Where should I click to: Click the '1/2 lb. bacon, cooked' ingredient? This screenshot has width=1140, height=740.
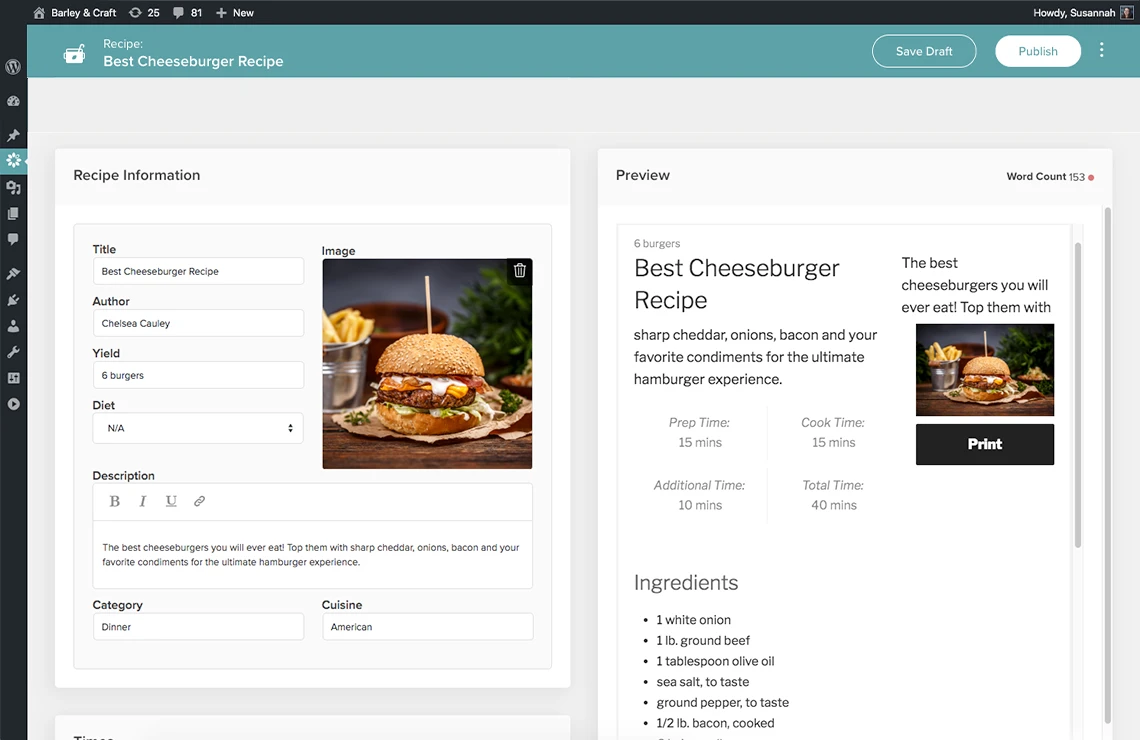[715, 723]
